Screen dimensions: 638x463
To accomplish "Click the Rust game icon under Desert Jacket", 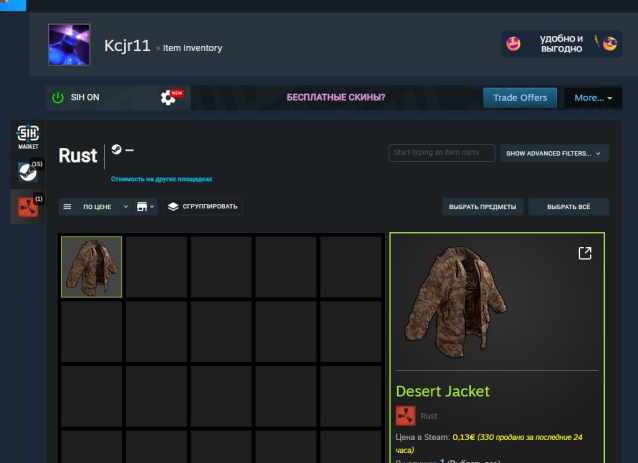I will click(x=405, y=416).
